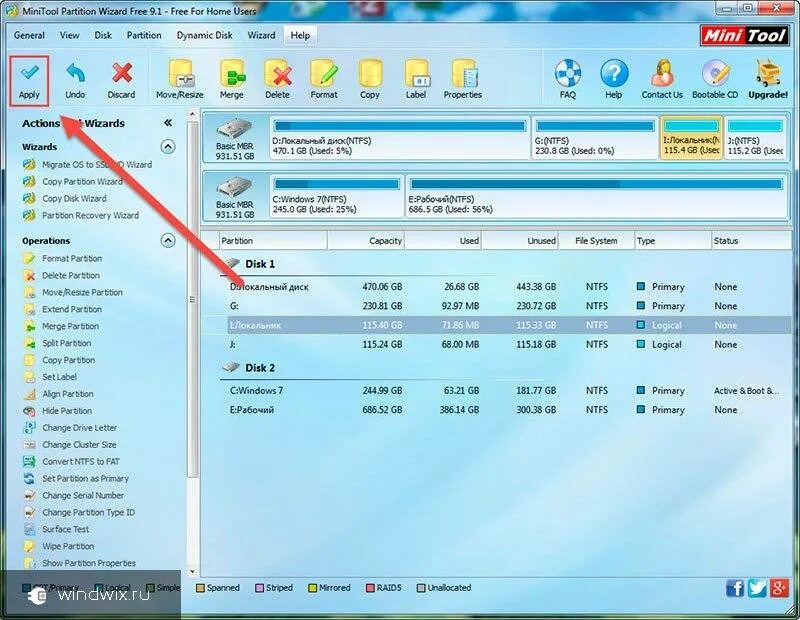Select the Merge toolbar icon

tap(232, 80)
